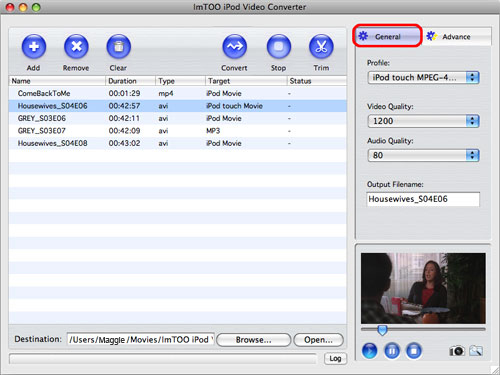
Task: Start conversion with the Convert icon
Action: (x=235, y=46)
